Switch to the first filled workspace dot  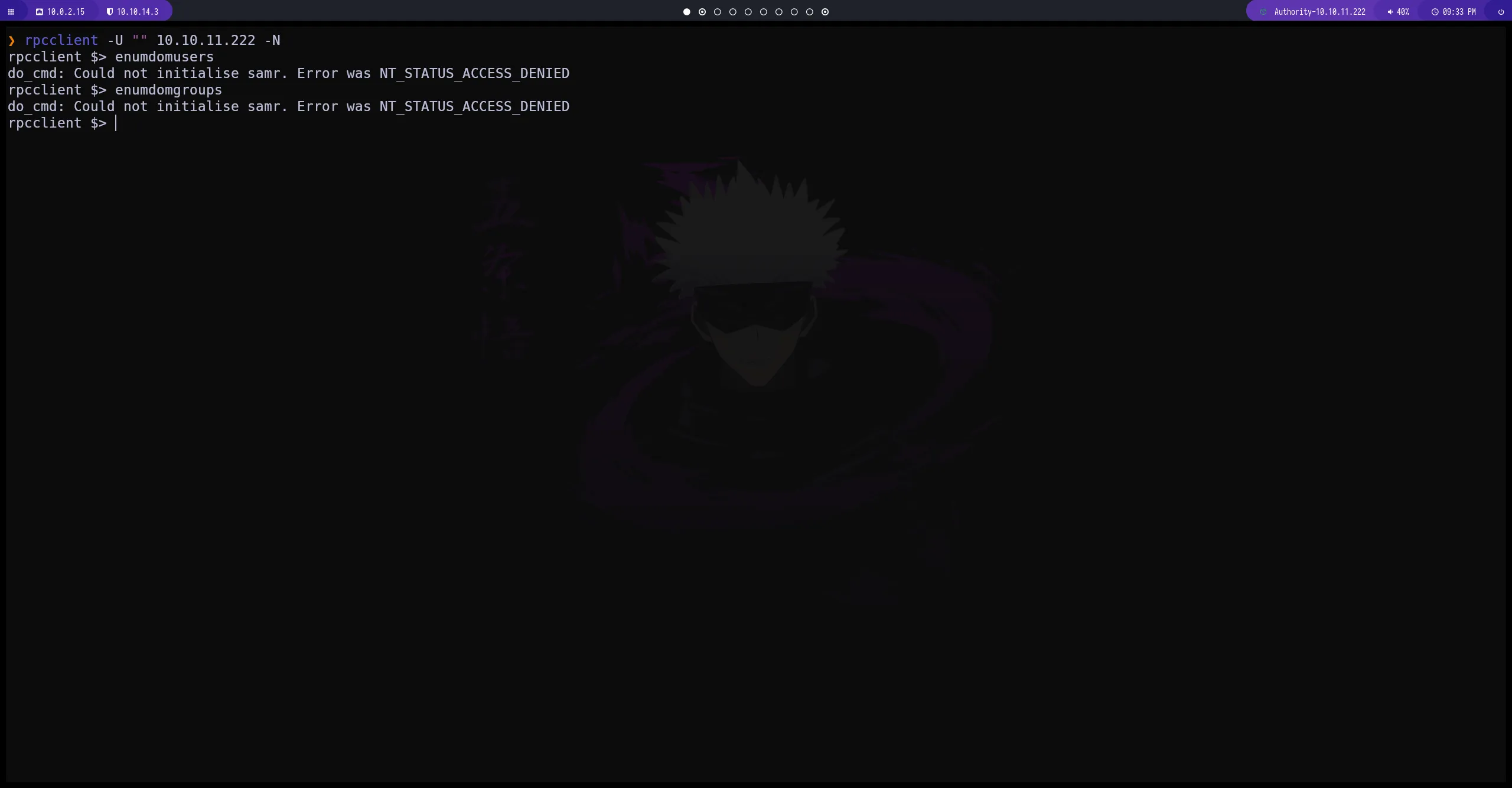(686, 12)
